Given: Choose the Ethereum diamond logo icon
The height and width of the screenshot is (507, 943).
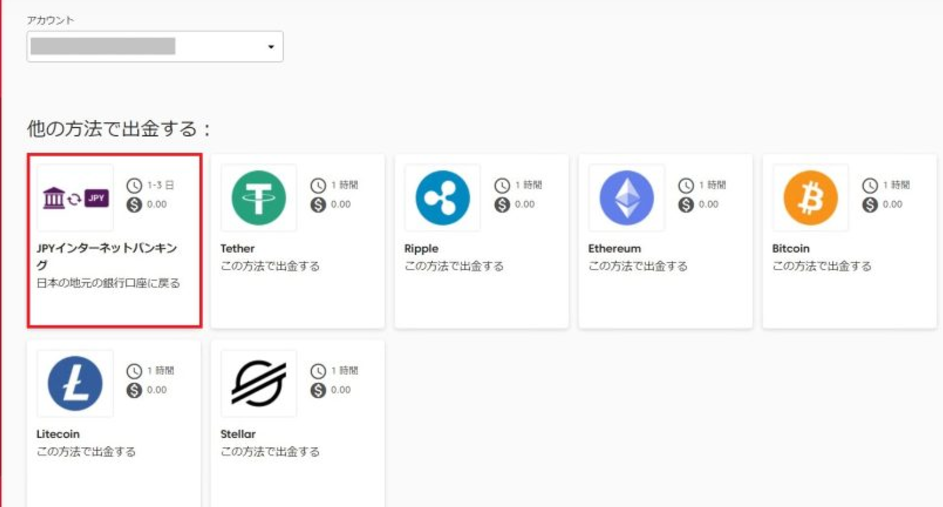Looking at the screenshot, I should (x=626, y=198).
